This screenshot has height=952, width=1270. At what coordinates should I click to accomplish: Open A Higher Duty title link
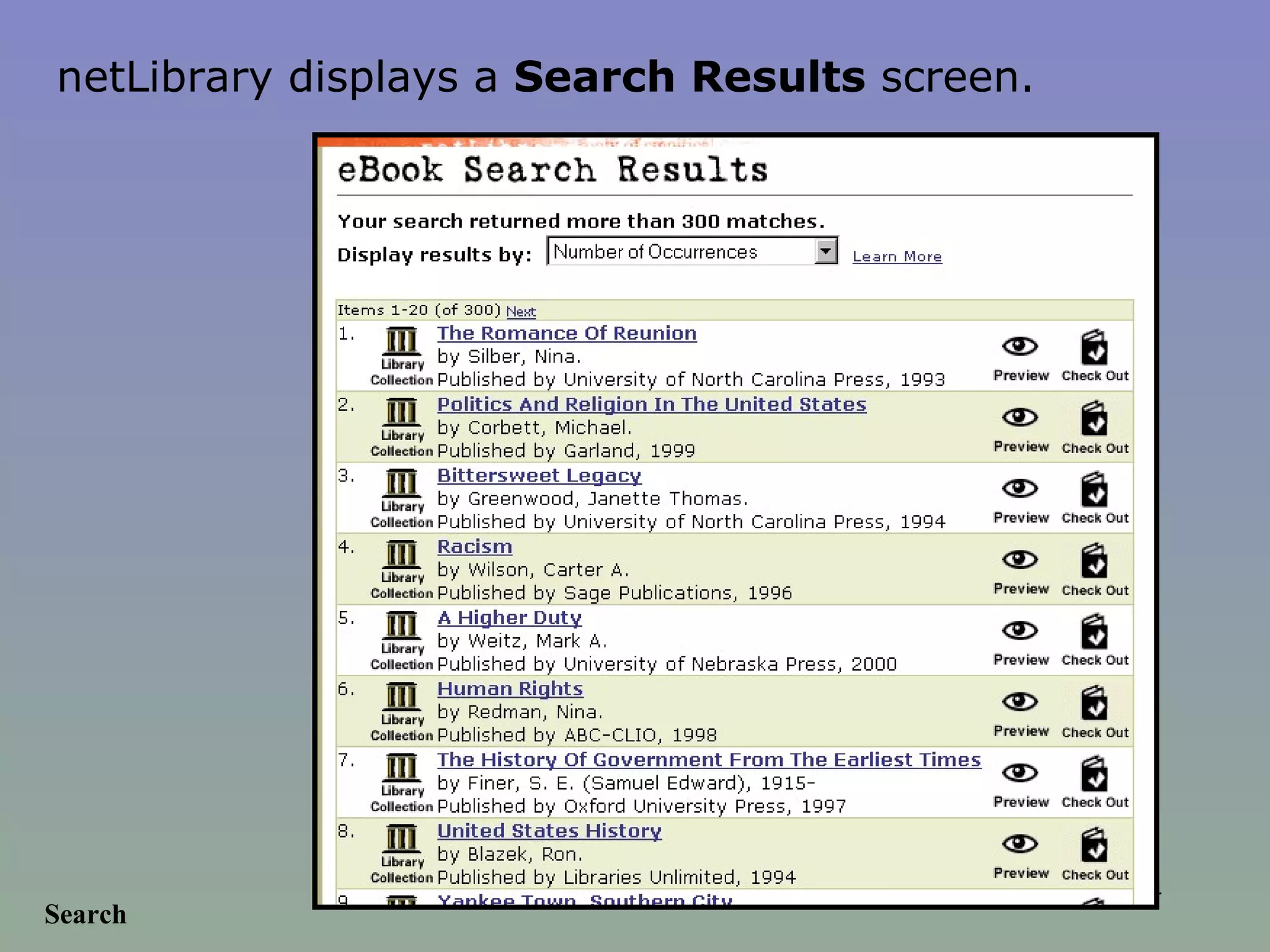[x=509, y=618]
